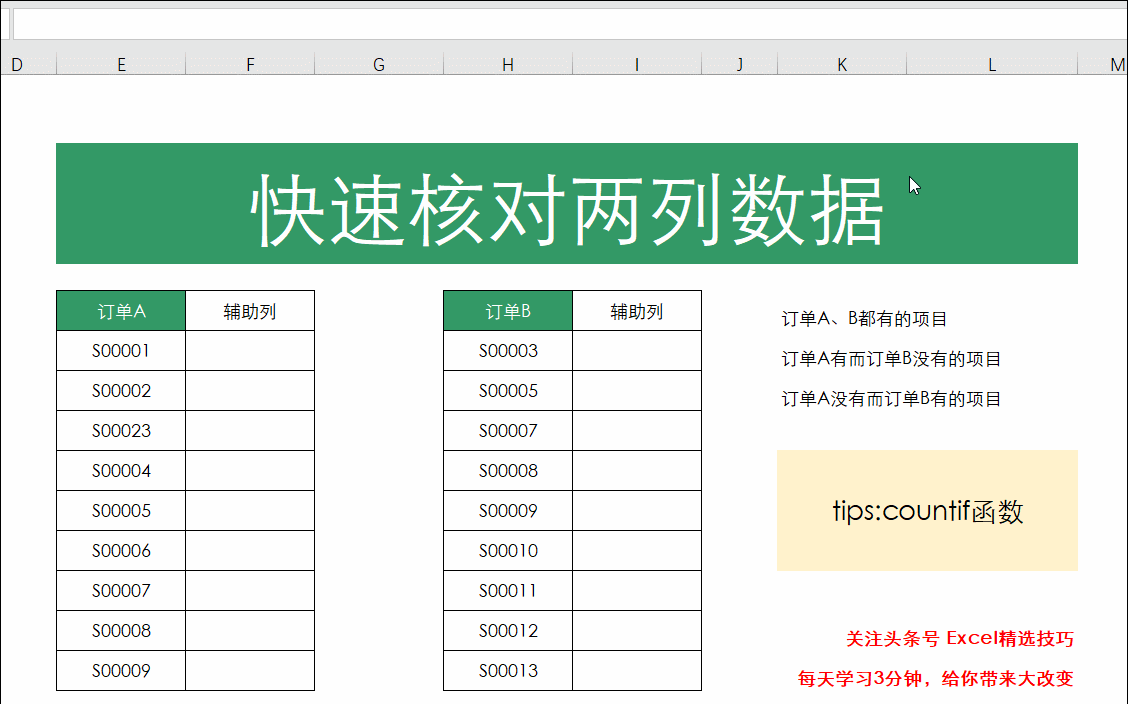Click empty 辅助列 cell next to S00003
The height and width of the screenshot is (704, 1128).
(x=637, y=351)
